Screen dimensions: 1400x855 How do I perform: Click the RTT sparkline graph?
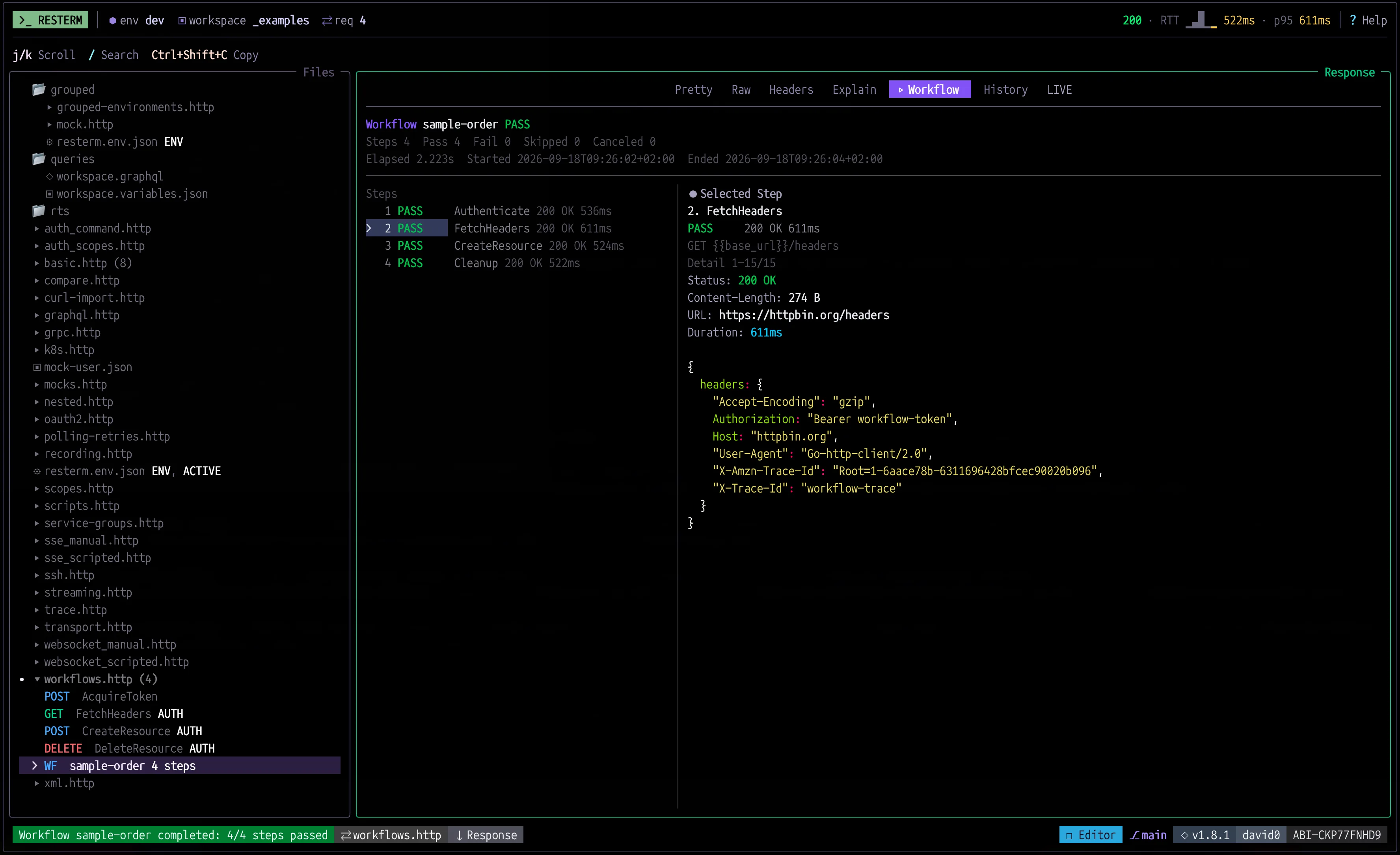click(1201, 20)
